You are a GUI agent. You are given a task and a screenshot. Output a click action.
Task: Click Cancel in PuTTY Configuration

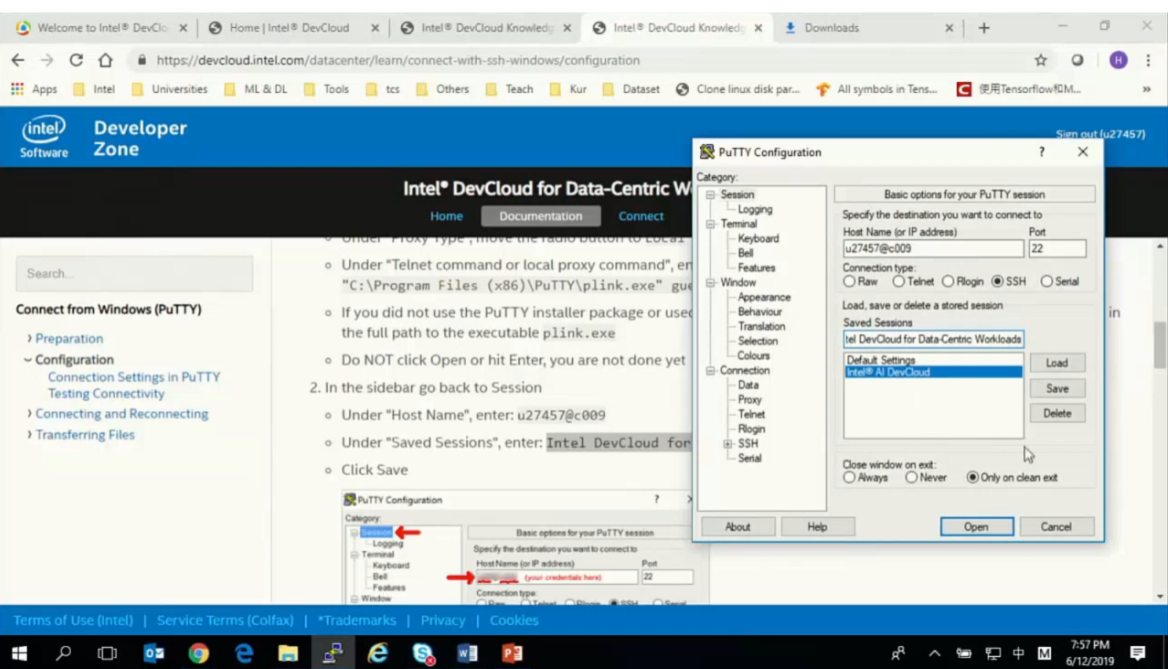tap(1056, 527)
